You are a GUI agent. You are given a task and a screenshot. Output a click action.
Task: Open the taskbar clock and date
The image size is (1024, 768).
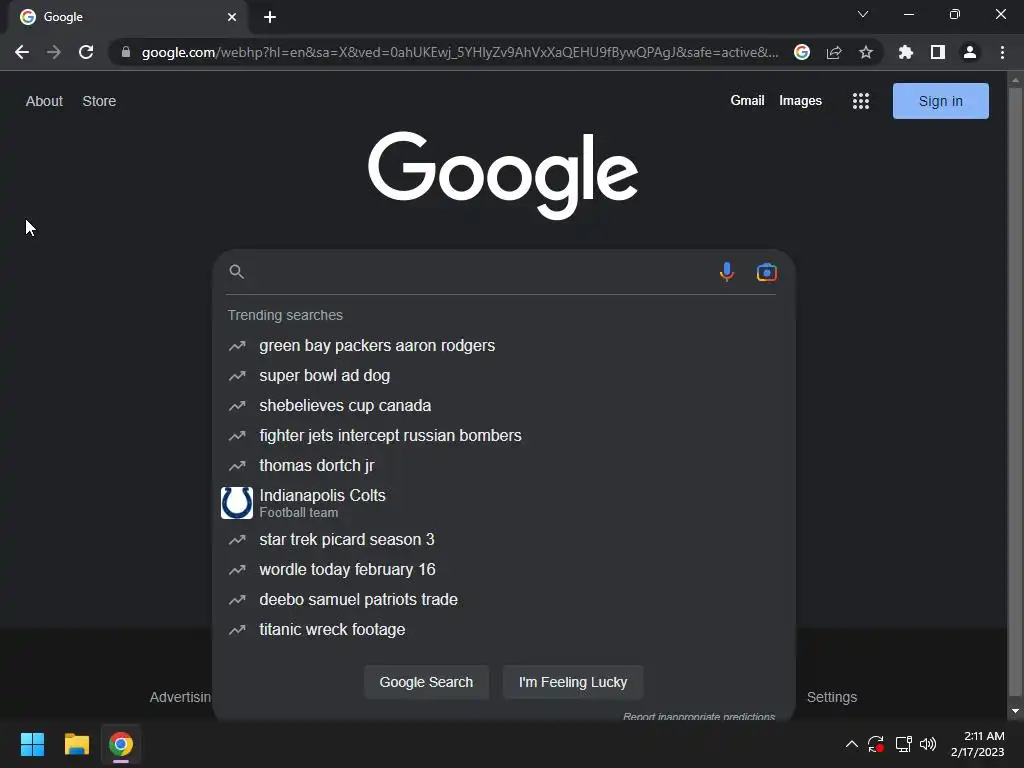pos(978,744)
